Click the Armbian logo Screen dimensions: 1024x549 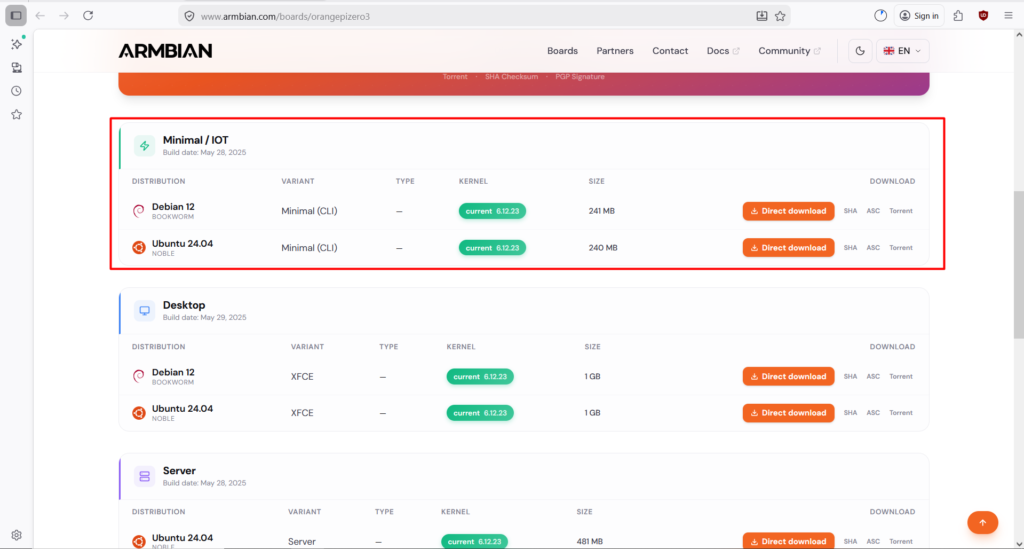point(165,51)
